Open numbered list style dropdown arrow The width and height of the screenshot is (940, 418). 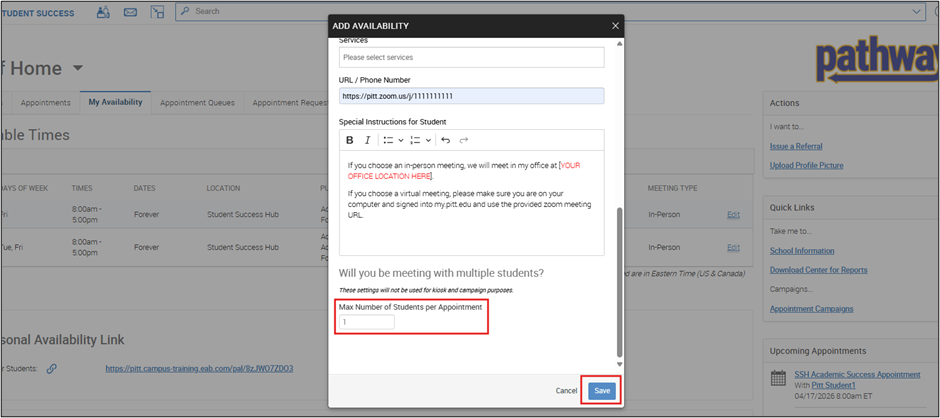click(x=428, y=140)
